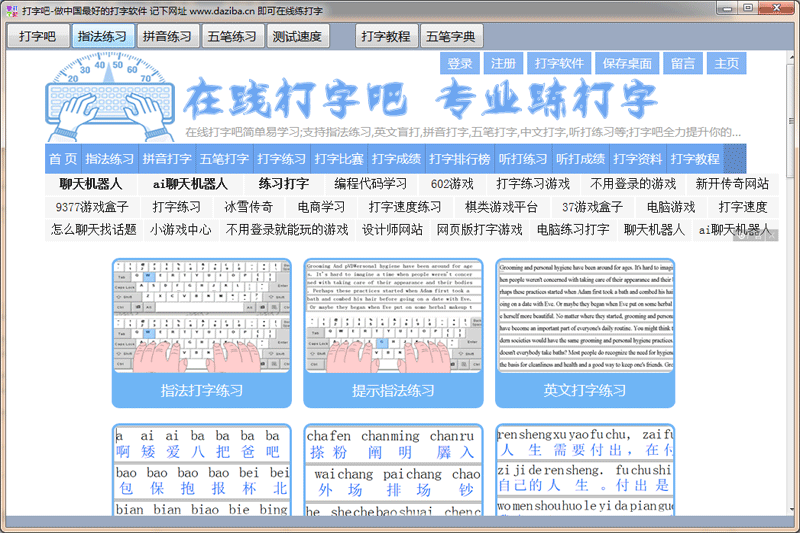Select the 指法练习 toolbar button
This screenshot has width=800, height=533.
(102, 36)
